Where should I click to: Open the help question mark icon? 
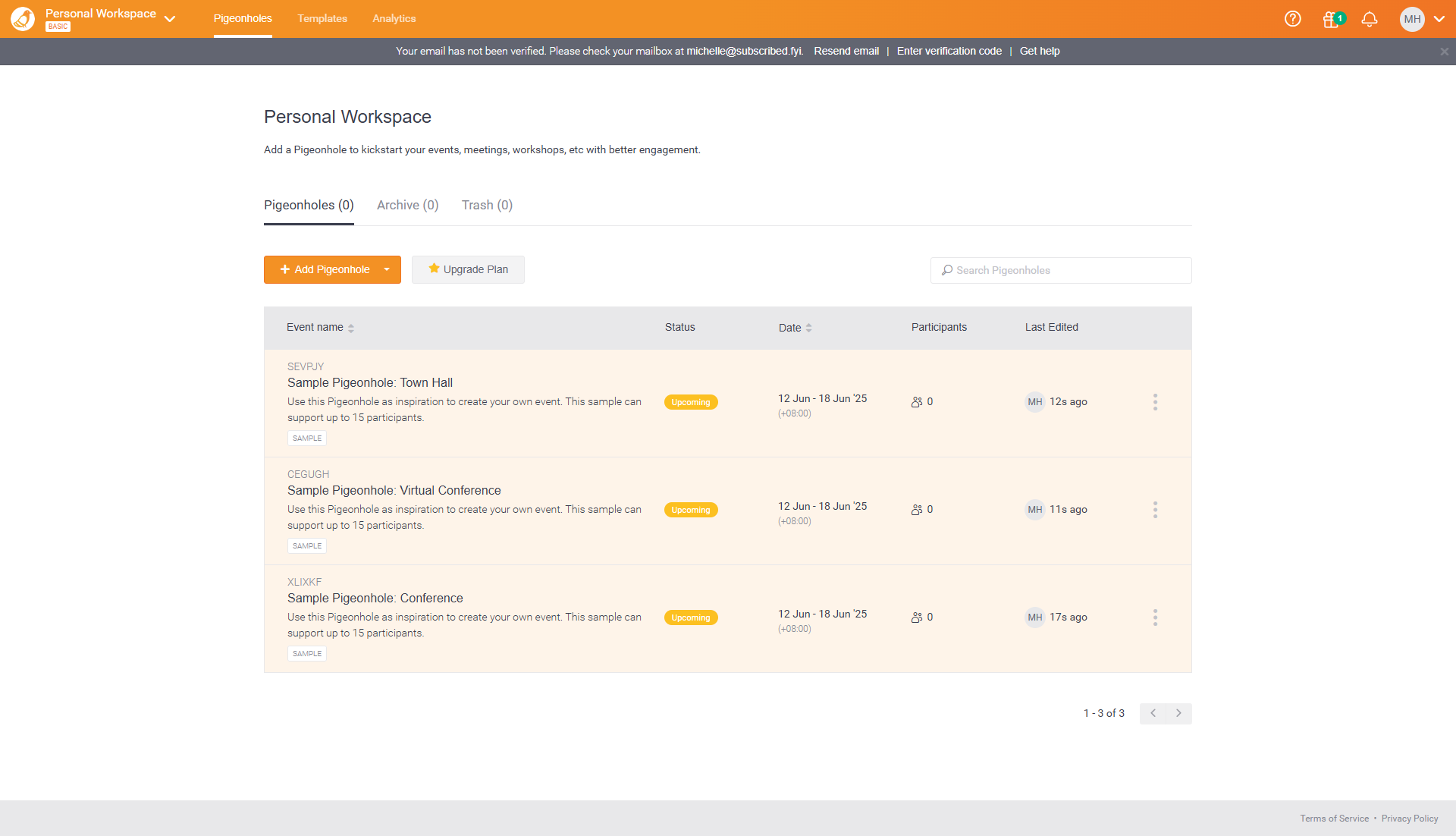[x=1293, y=19]
